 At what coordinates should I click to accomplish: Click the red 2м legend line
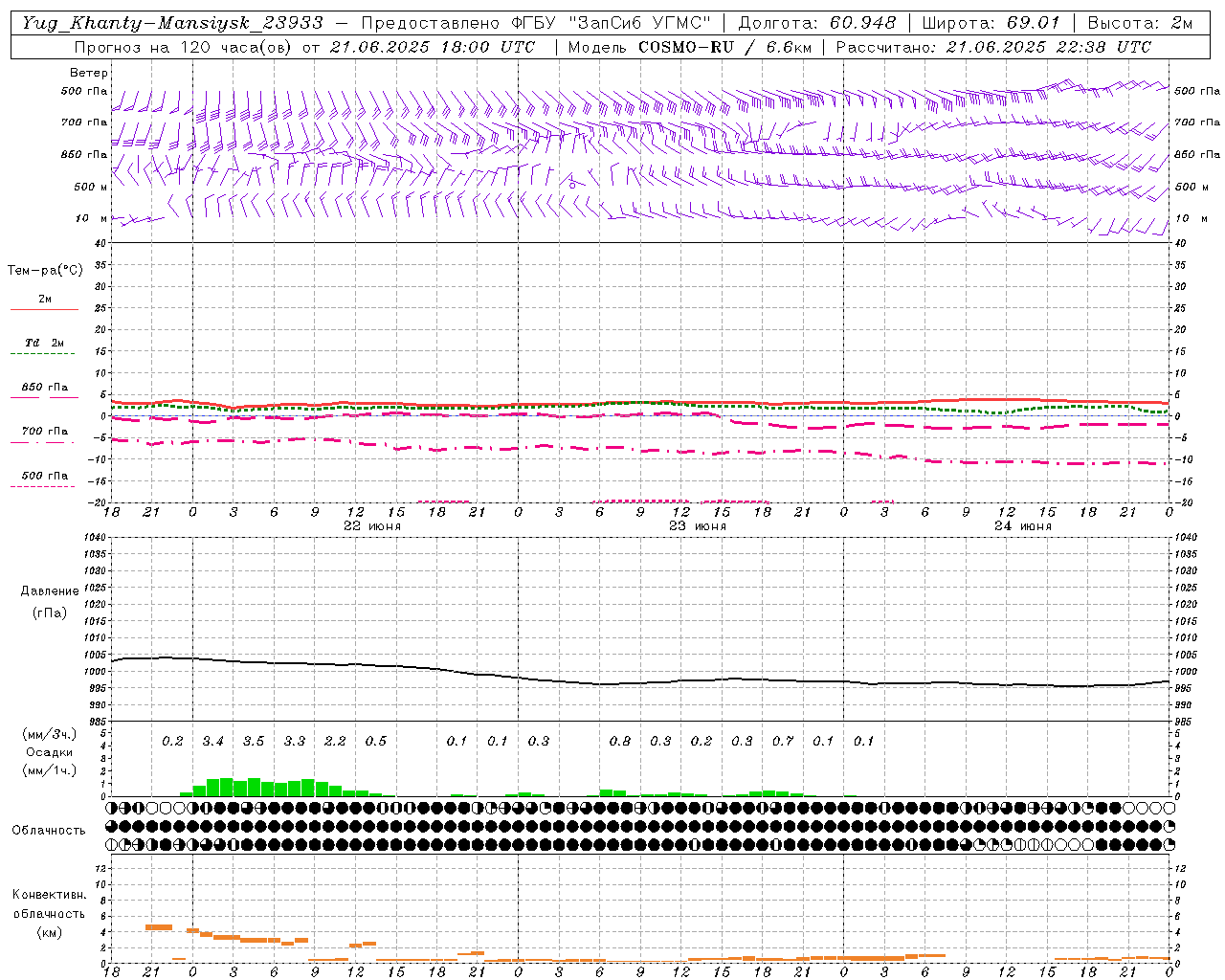(x=44, y=309)
